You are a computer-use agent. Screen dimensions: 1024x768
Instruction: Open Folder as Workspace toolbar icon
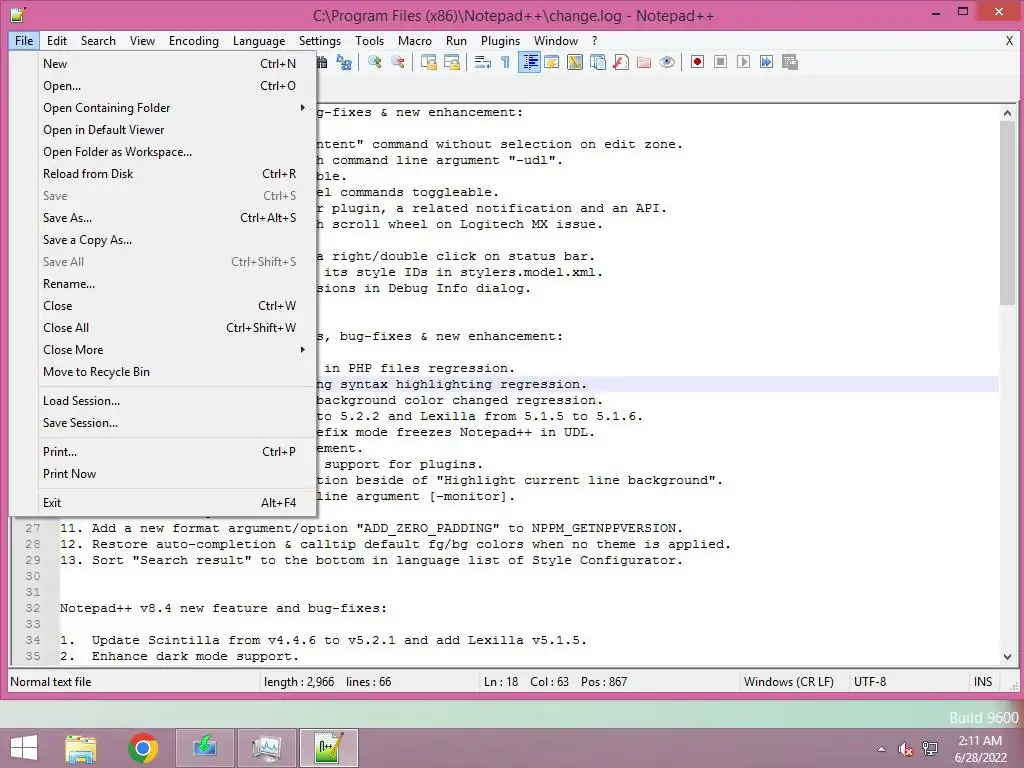(644, 62)
